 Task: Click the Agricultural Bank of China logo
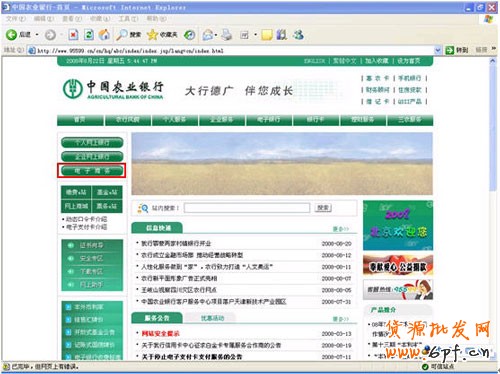[x=114, y=89]
